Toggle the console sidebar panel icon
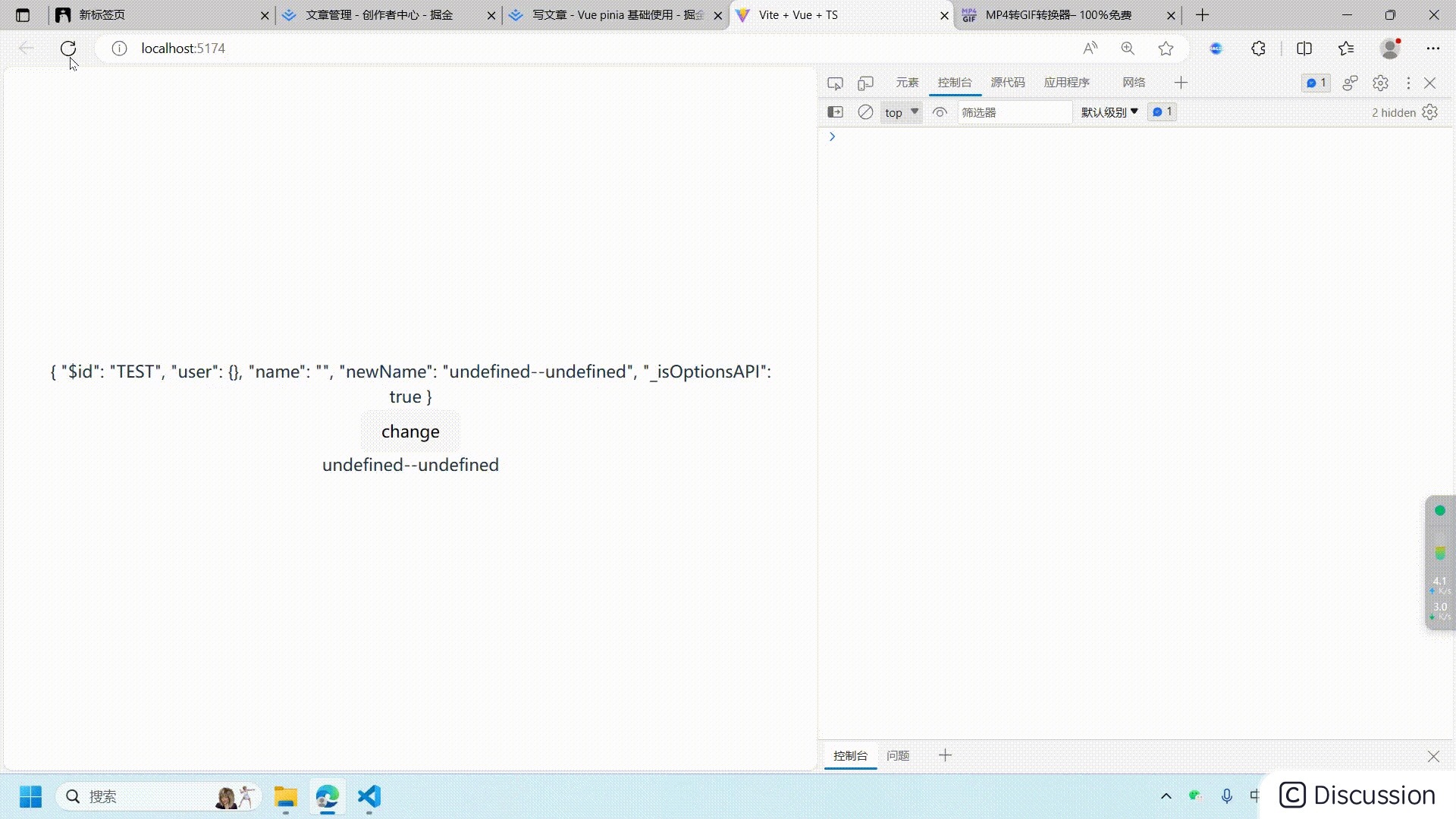This screenshot has width=1456, height=819. [x=835, y=112]
